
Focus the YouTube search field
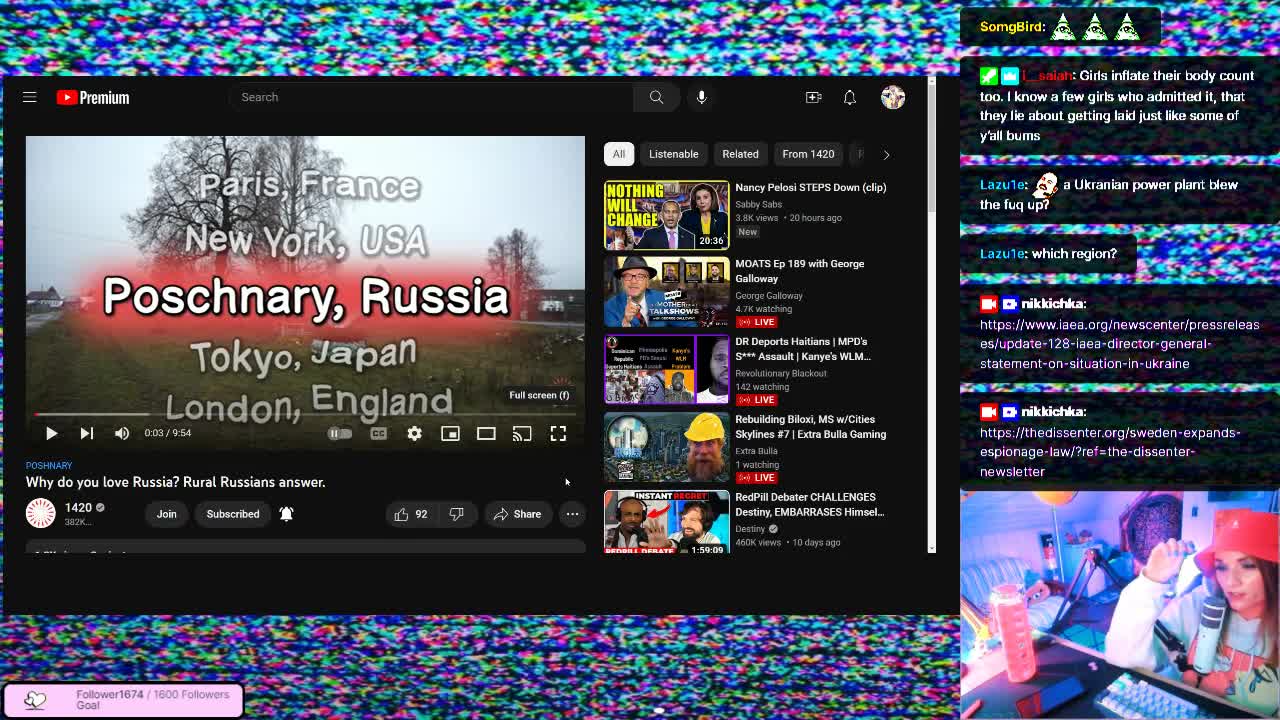(430, 97)
